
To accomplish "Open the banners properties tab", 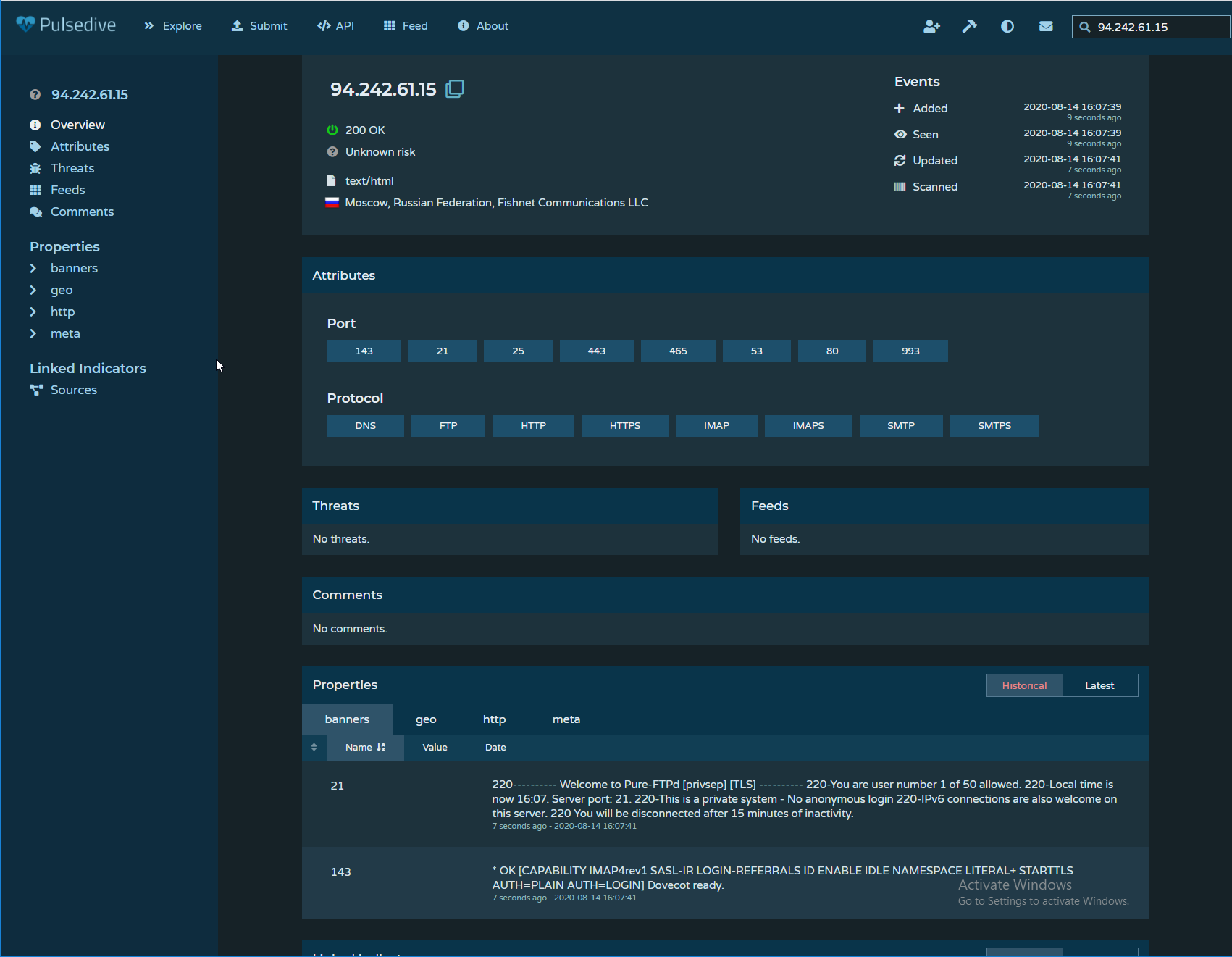I will click(347, 719).
